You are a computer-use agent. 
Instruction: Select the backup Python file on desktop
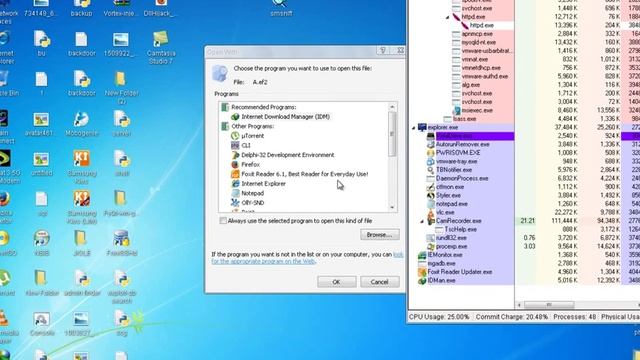pyautogui.click(x=81, y=8)
